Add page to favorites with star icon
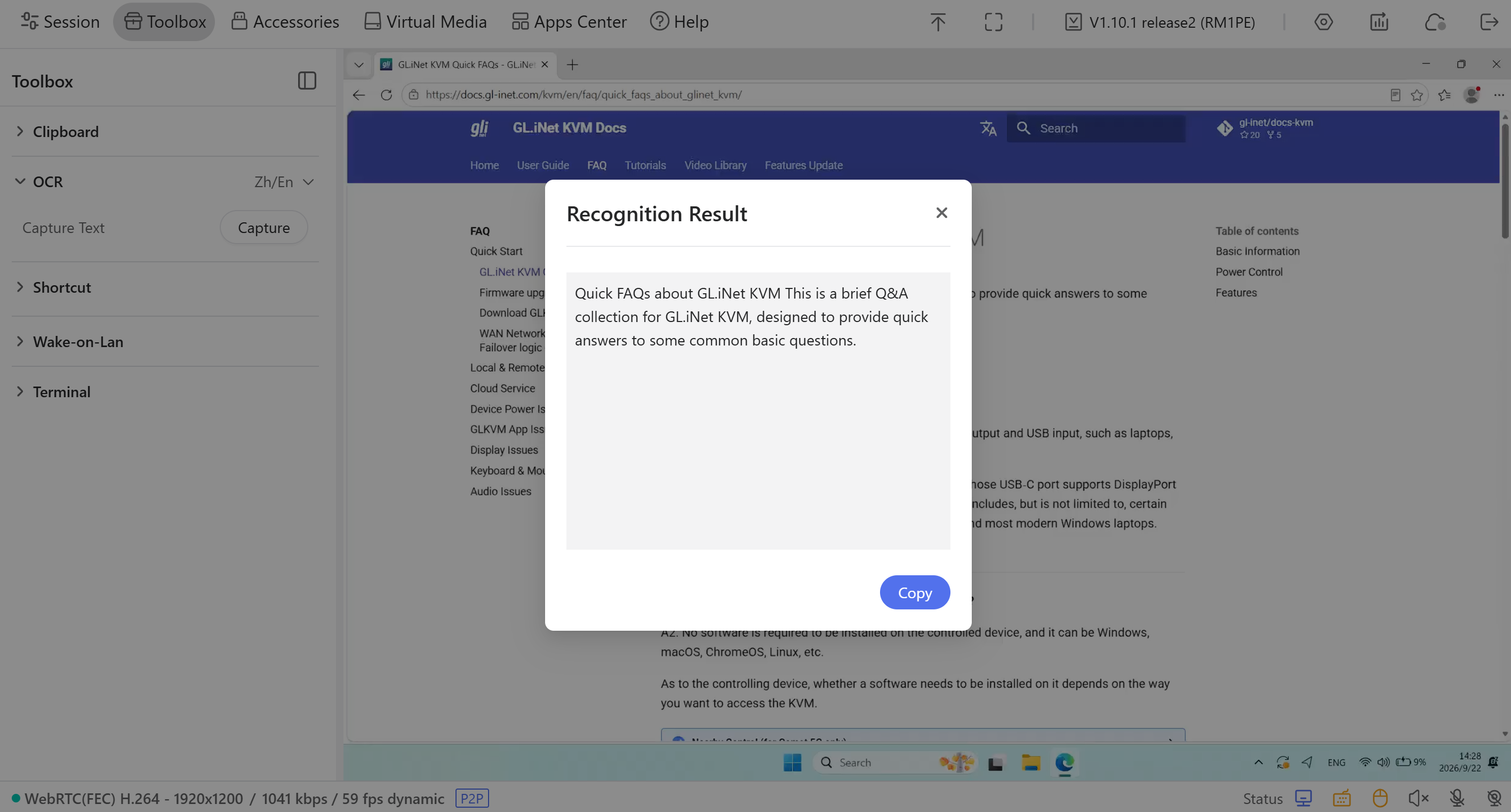Viewport: 1511px width, 812px height. tap(1417, 94)
